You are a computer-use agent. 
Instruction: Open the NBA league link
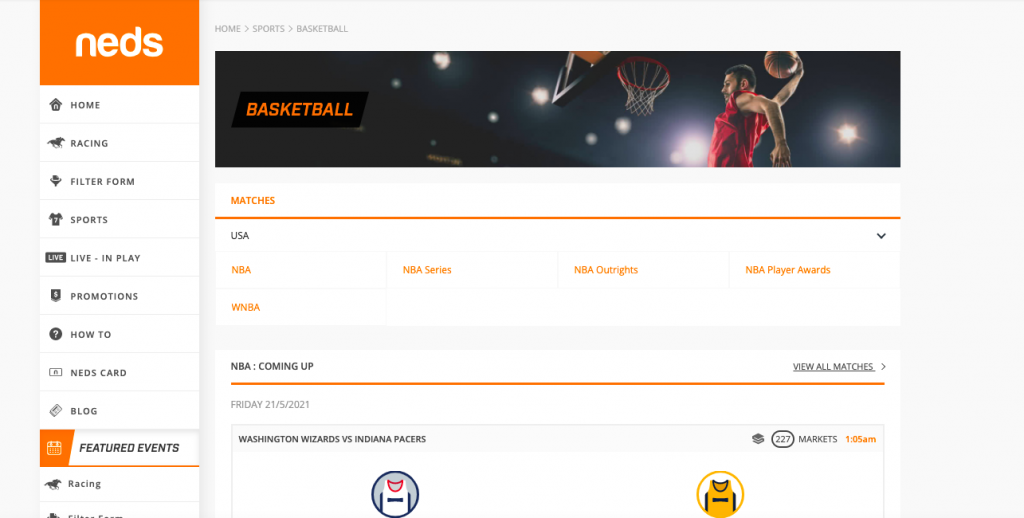click(x=241, y=270)
